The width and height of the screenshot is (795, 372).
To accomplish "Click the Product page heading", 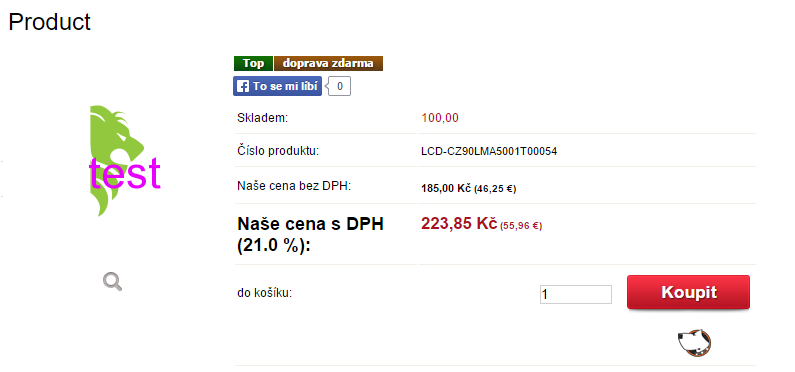I will [49, 22].
